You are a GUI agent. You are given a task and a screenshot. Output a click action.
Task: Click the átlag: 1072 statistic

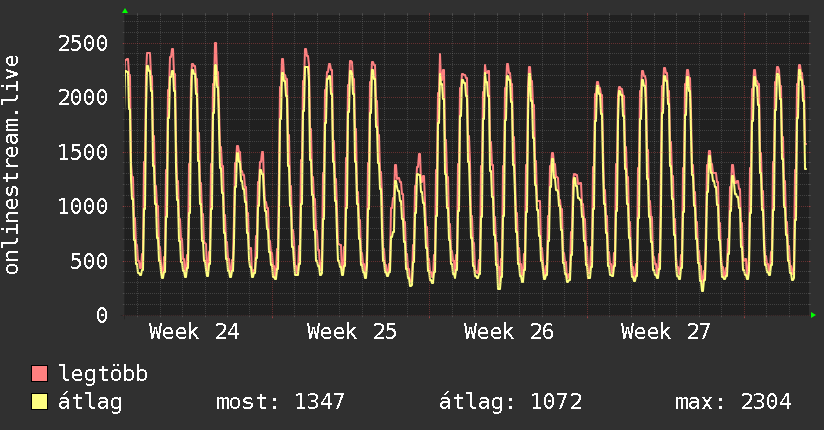point(511,402)
